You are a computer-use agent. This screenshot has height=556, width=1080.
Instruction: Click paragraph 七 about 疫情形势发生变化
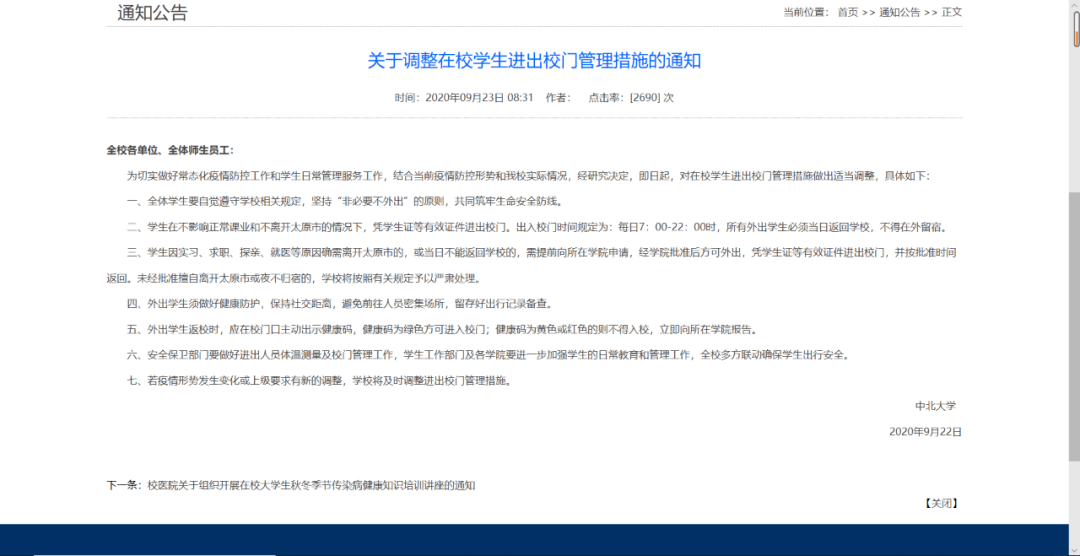[x=320, y=380]
